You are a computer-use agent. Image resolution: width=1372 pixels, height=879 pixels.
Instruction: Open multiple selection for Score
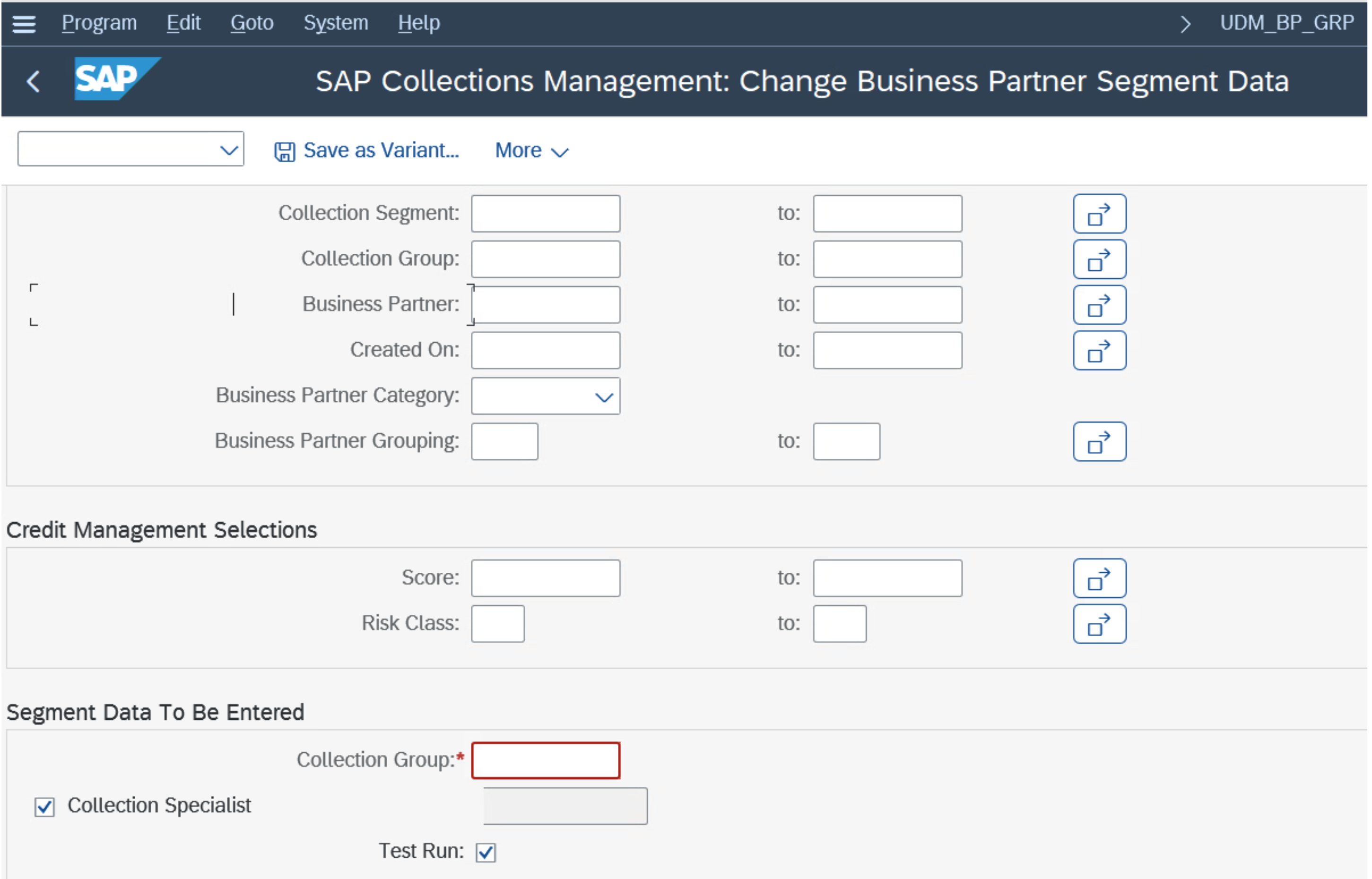tap(1099, 578)
